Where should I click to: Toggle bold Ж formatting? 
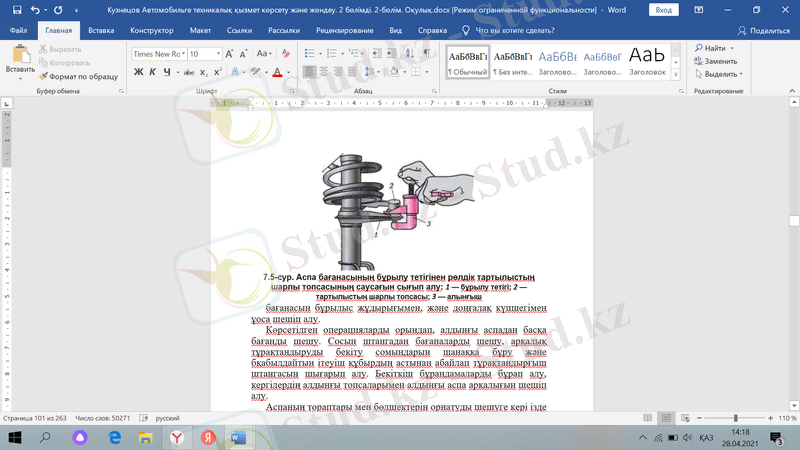click(139, 72)
